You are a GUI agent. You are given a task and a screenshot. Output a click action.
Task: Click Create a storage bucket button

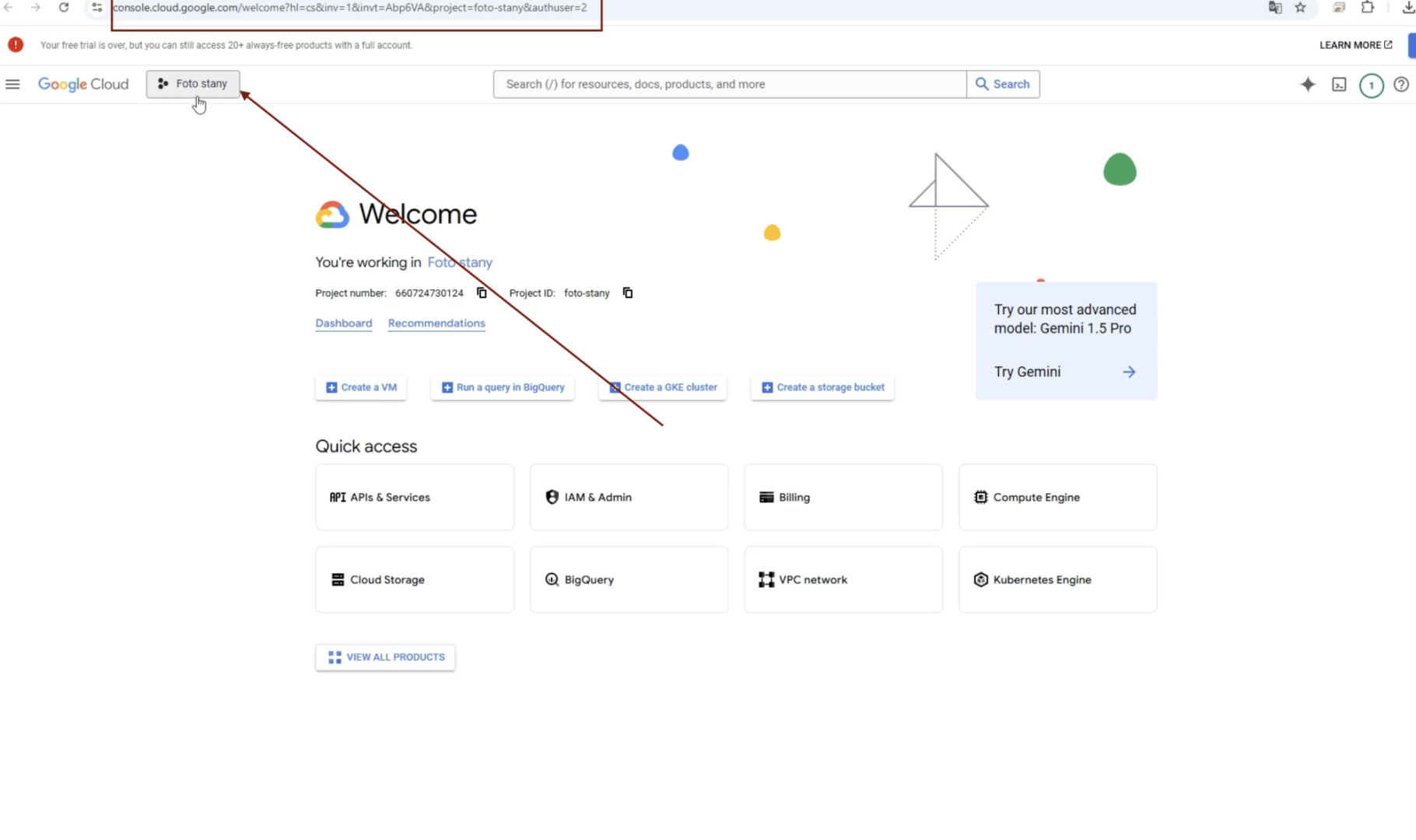click(x=822, y=387)
